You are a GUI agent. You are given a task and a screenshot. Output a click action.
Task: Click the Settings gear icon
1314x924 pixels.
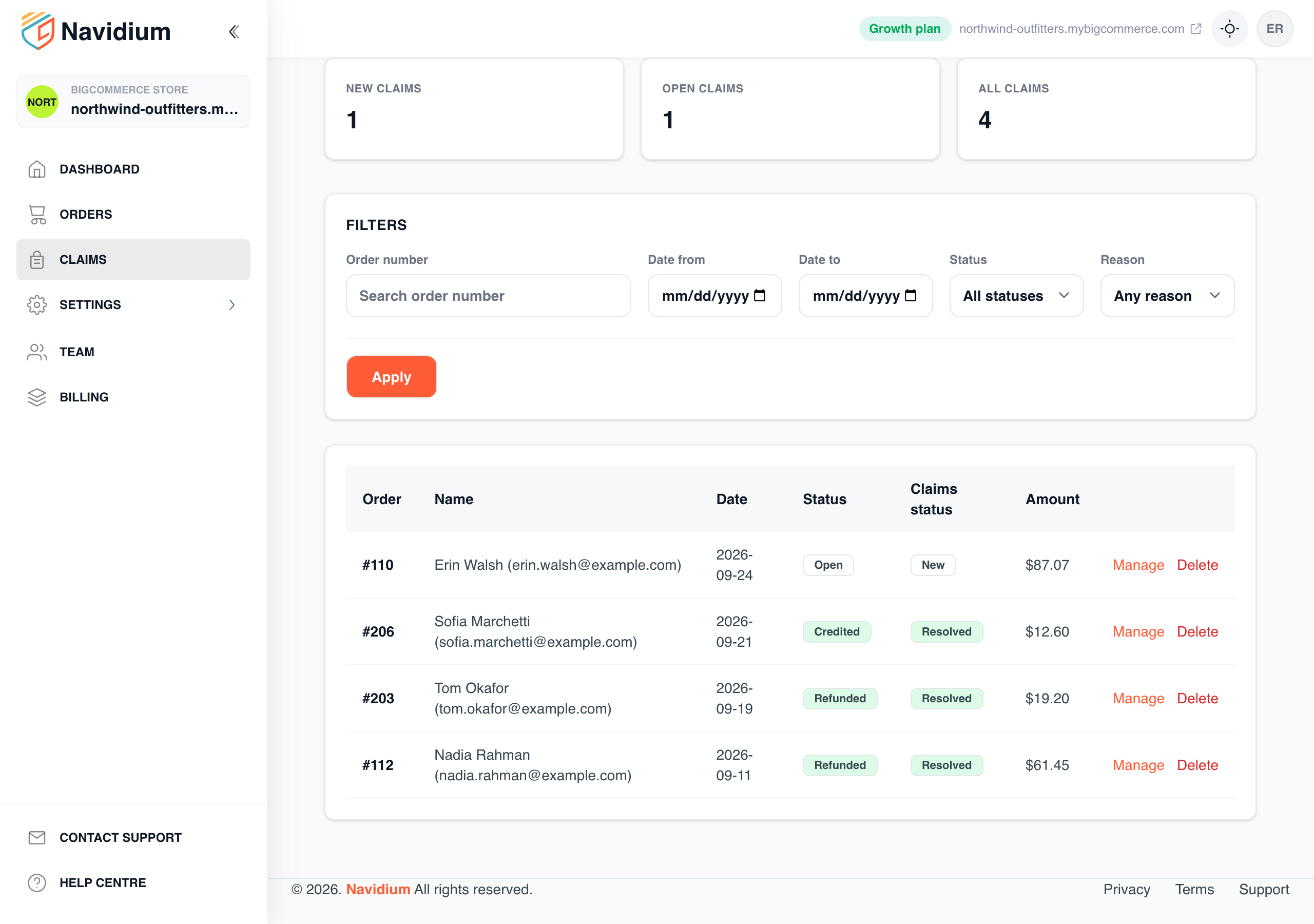(x=37, y=305)
